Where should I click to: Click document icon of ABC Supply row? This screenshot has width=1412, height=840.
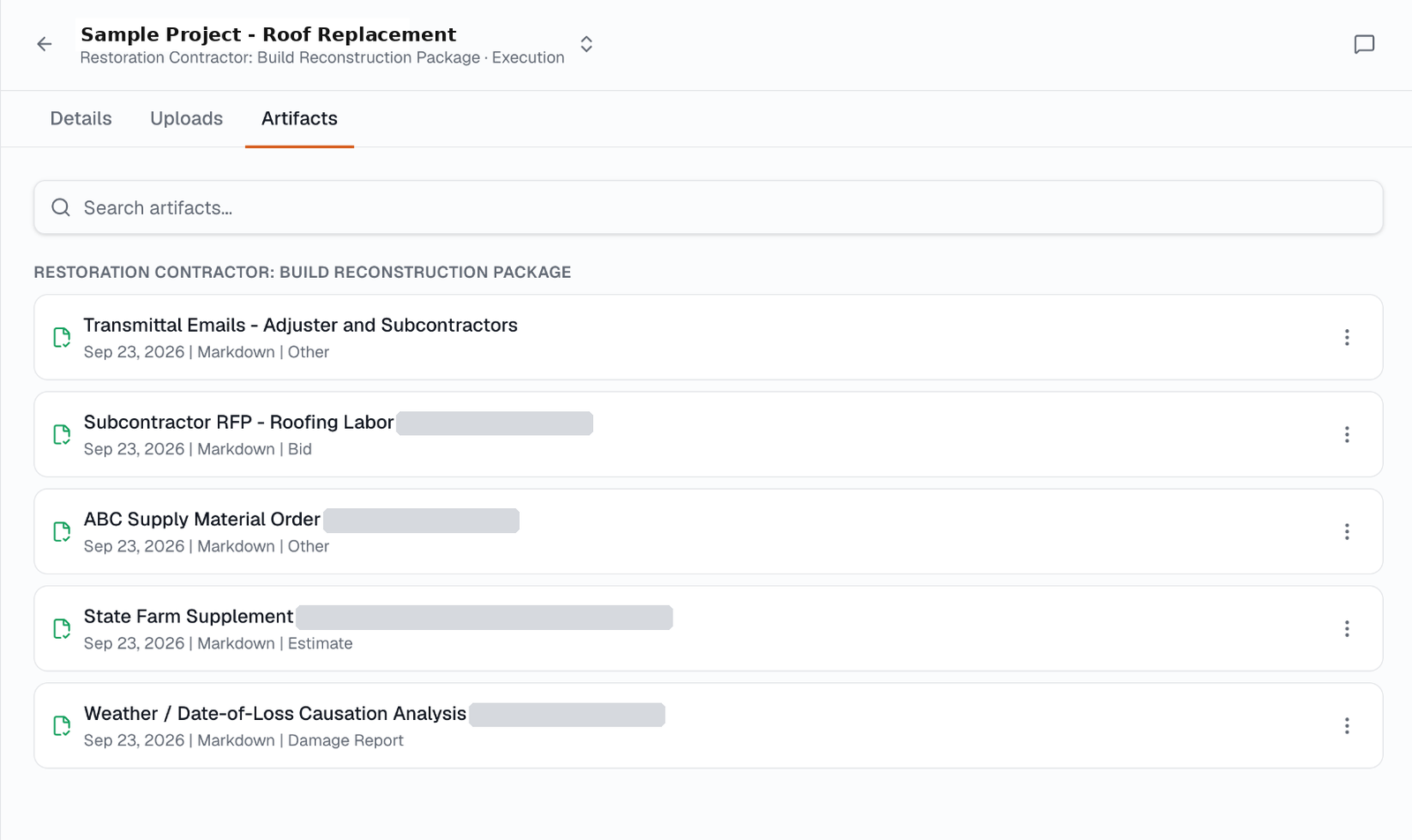pos(62,531)
